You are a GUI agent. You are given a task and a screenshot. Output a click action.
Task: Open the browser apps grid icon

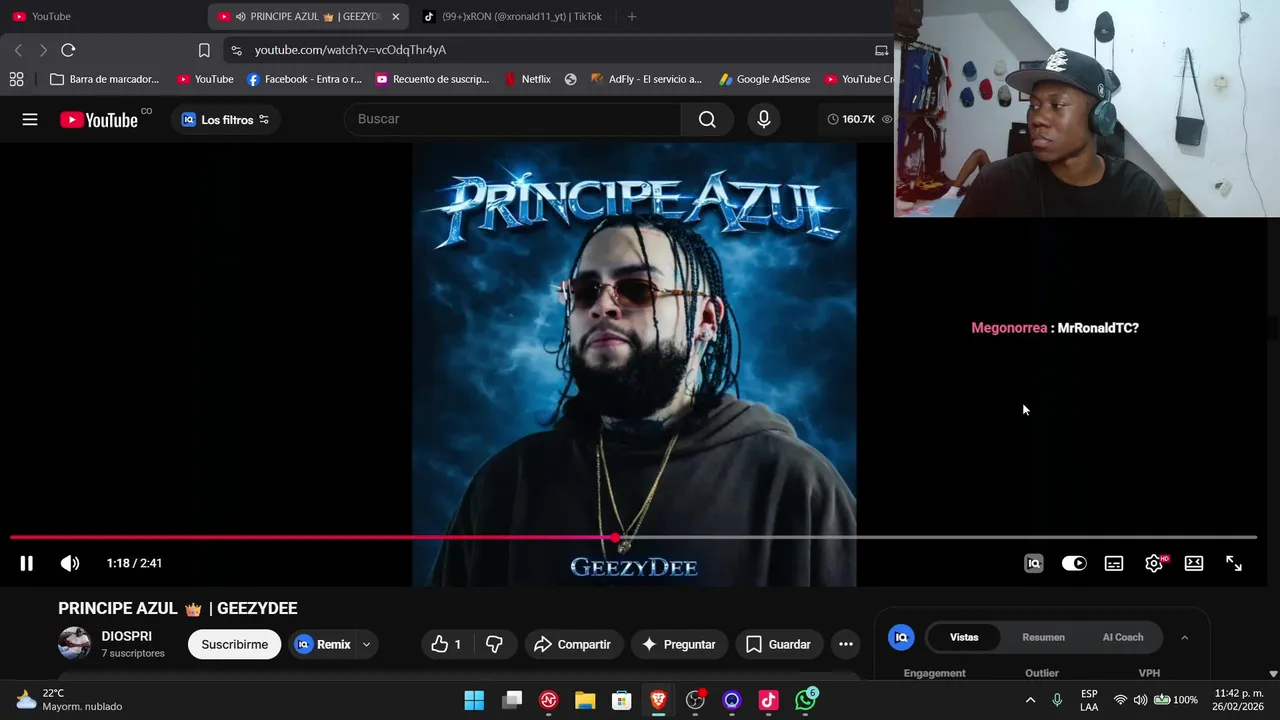(16, 79)
